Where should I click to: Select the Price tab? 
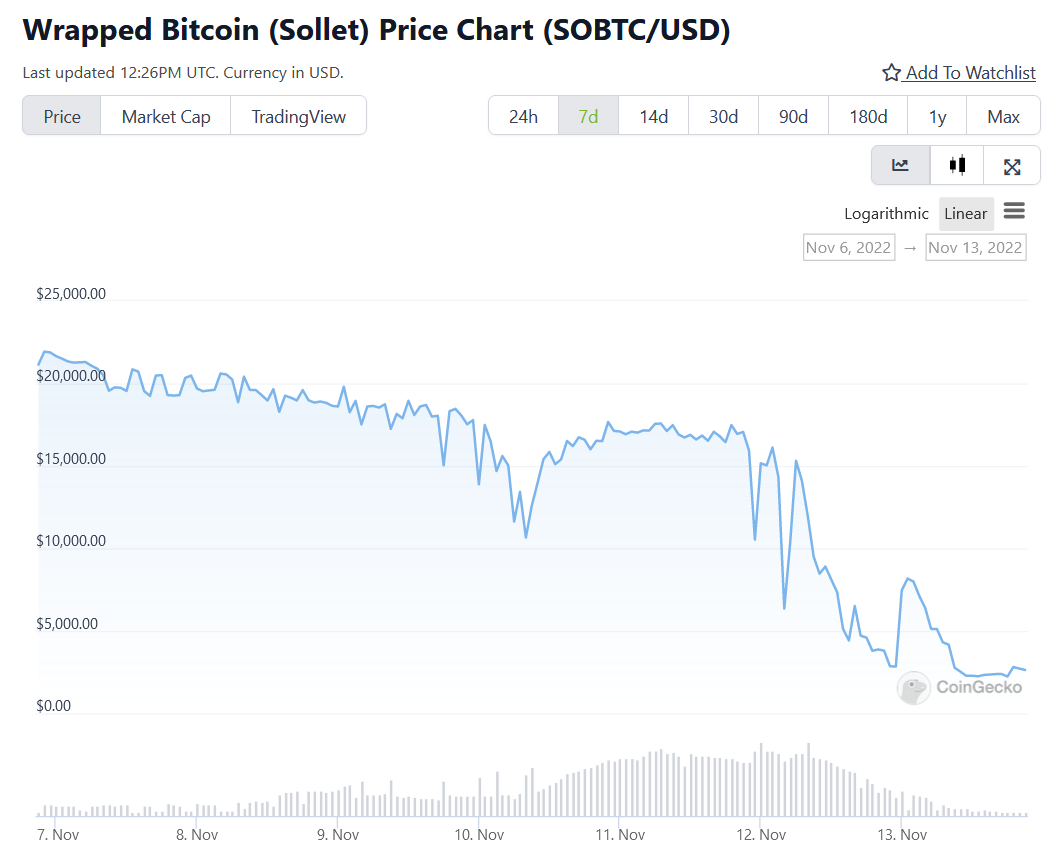62,116
